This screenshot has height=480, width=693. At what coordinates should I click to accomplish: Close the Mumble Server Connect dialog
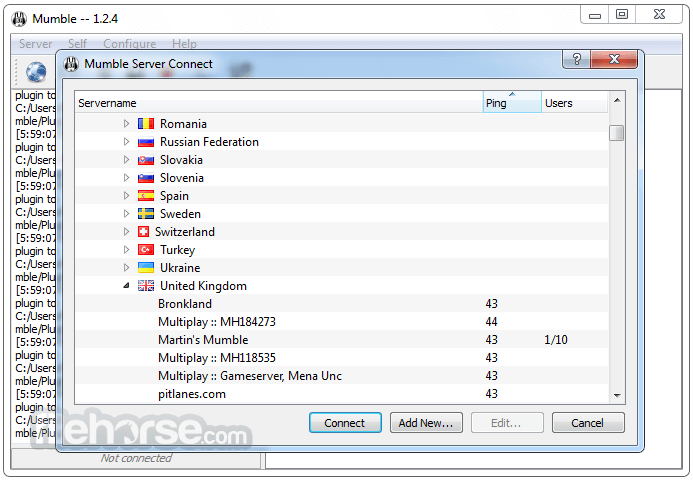(x=614, y=59)
